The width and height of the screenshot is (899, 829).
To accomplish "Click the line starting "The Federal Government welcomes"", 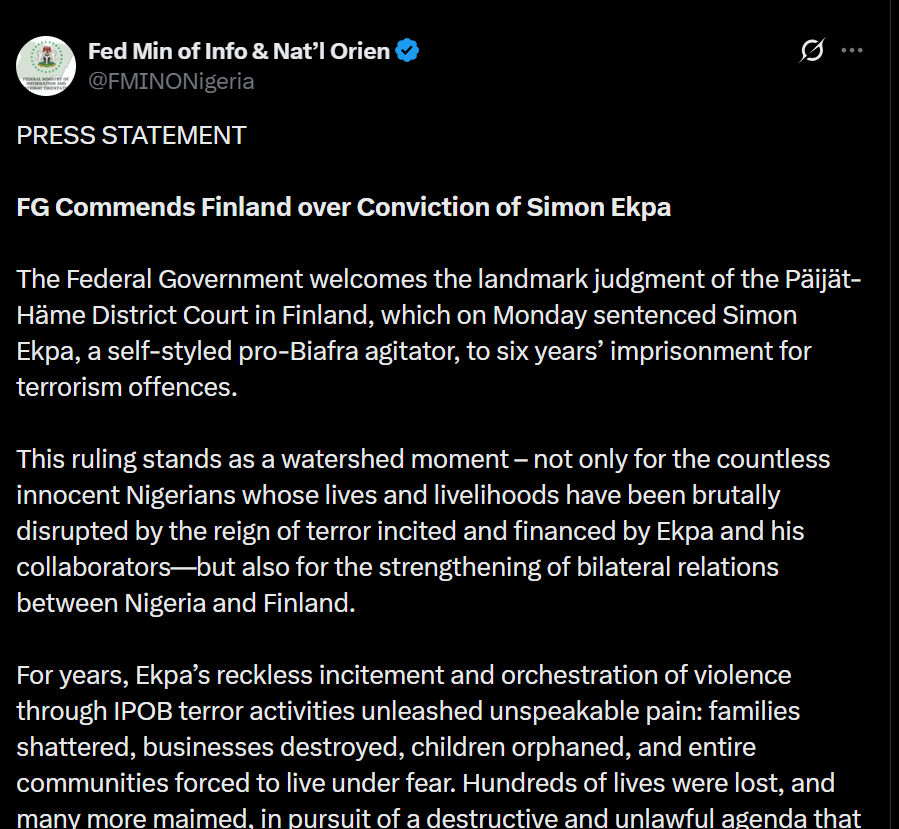I will 438,280.
